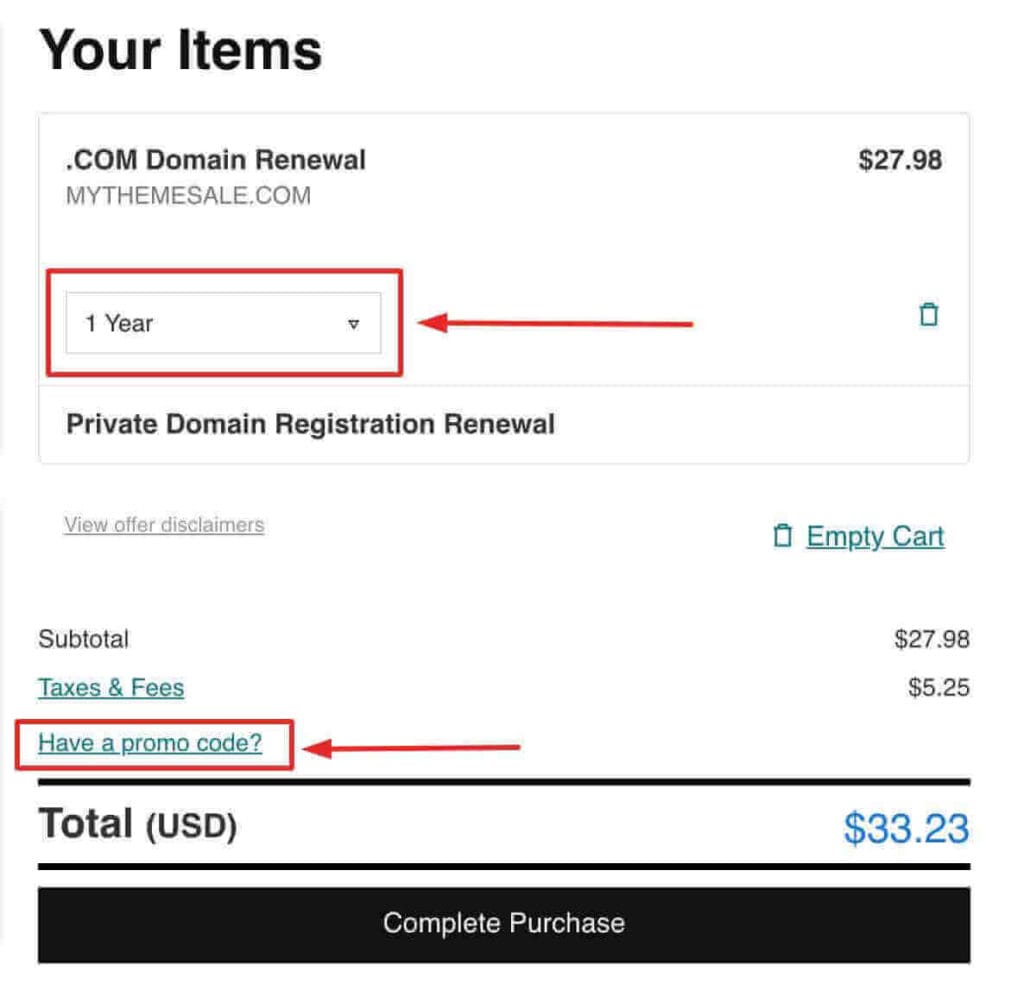This screenshot has width=1024, height=984.
Task: Click the .COM Domain Renewal item title
Action: tap(216, 160)
